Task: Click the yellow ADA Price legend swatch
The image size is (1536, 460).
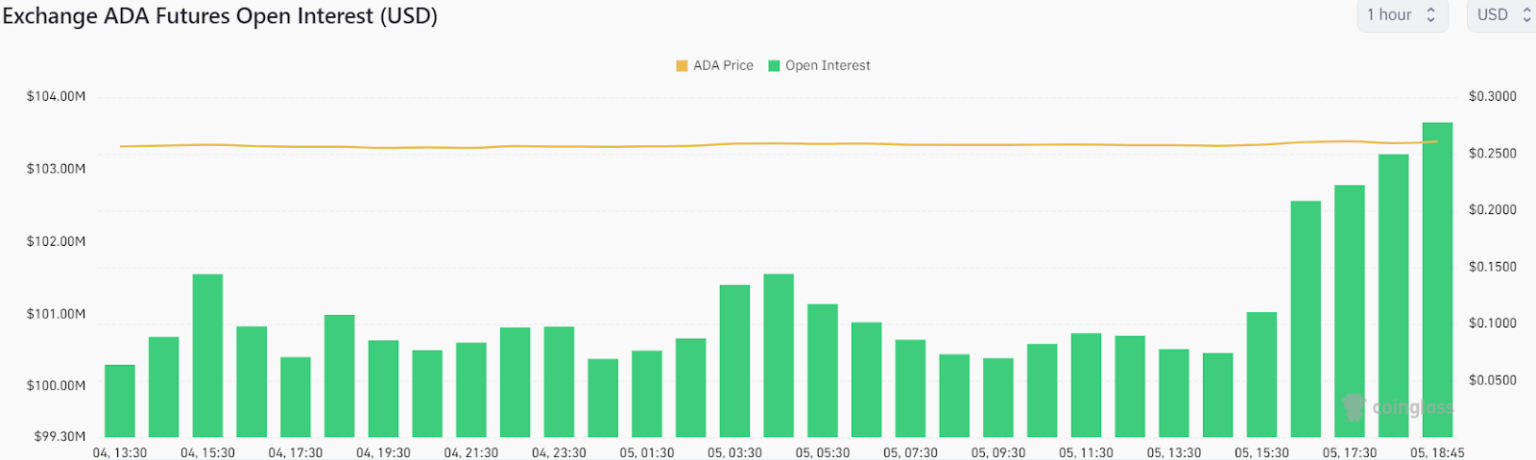Action: point(682,66)
